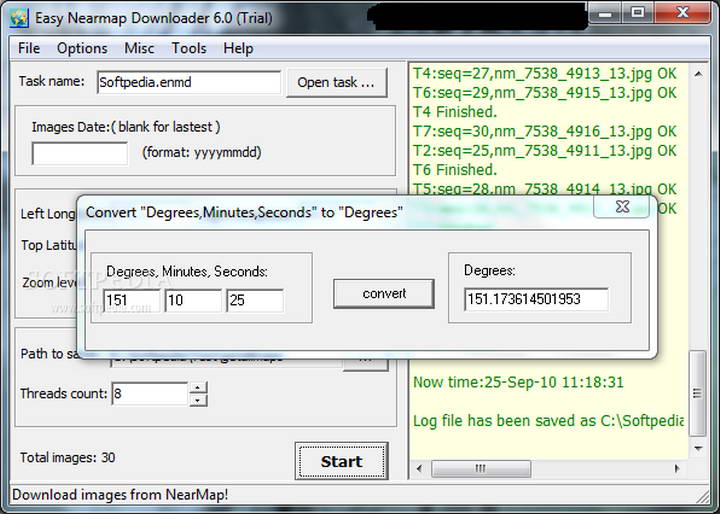The image size is (720, 514).
Task: Click the Start button
Action: [x=342, y=461]
